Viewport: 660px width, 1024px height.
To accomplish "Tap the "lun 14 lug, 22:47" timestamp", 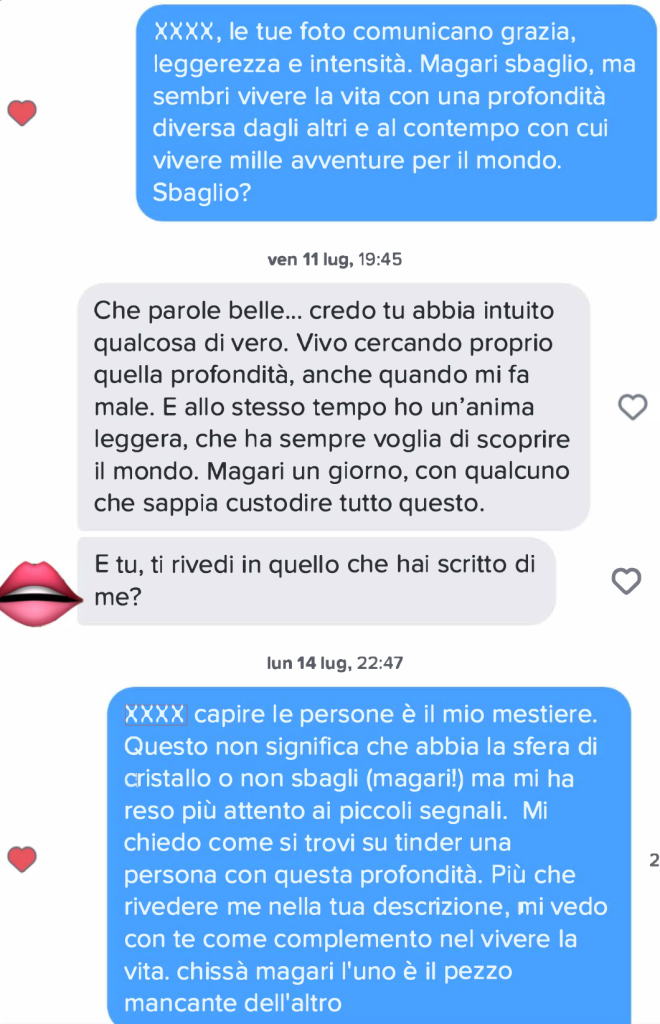I will tap(334, 663).
